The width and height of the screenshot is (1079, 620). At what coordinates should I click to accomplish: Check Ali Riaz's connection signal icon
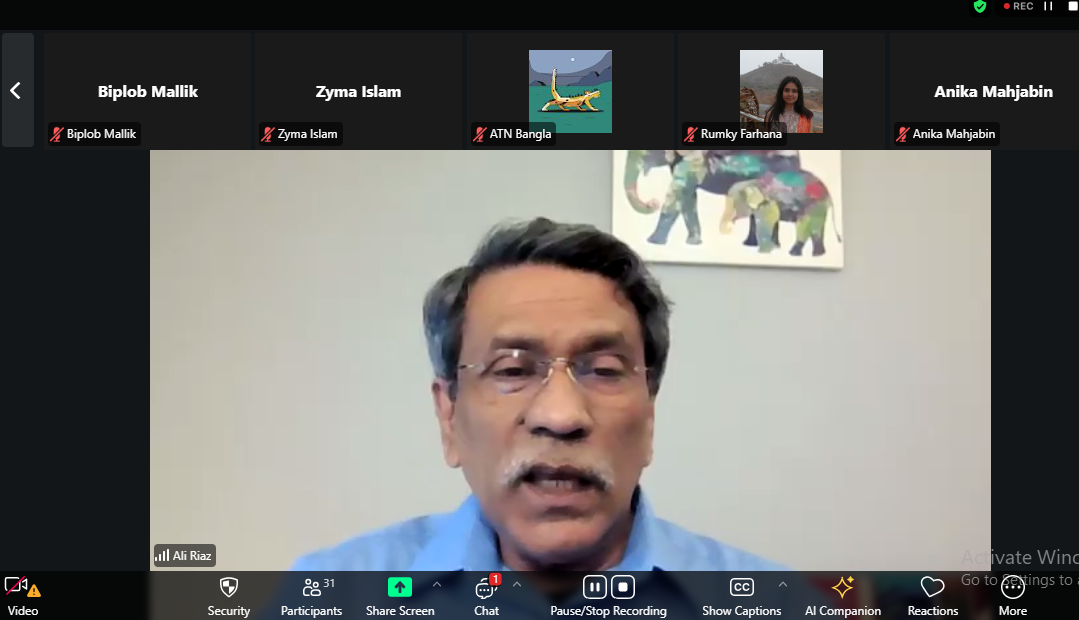[x=162, y=555]
